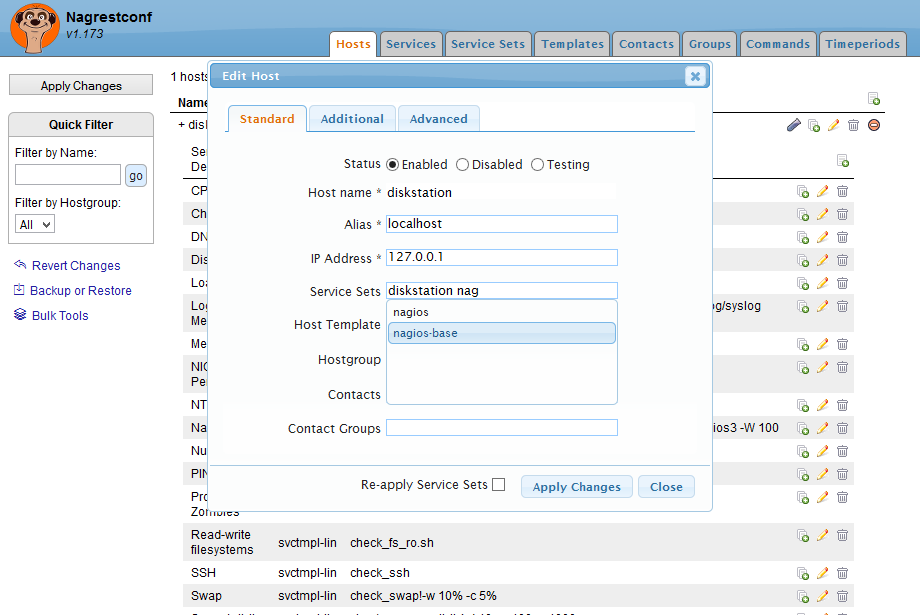Viewport: 921px width, 615px height.
Task: Delete the service ending with -W 100
Action: click(x=842, y=428)
